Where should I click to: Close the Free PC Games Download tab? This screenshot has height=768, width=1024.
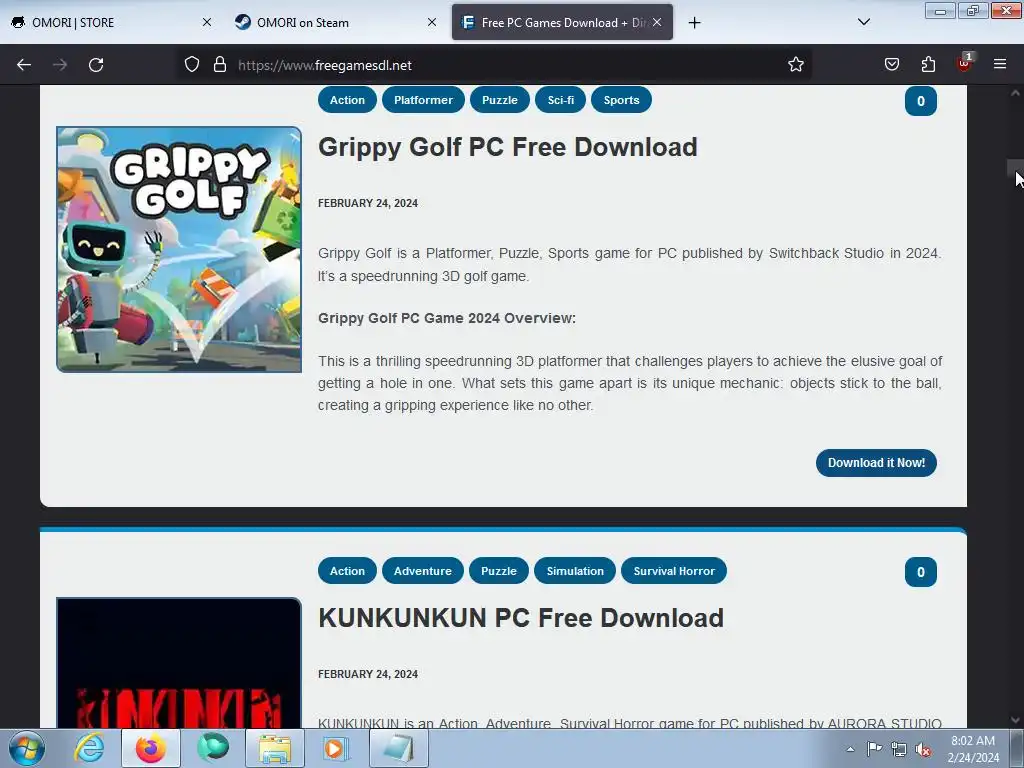657,22
